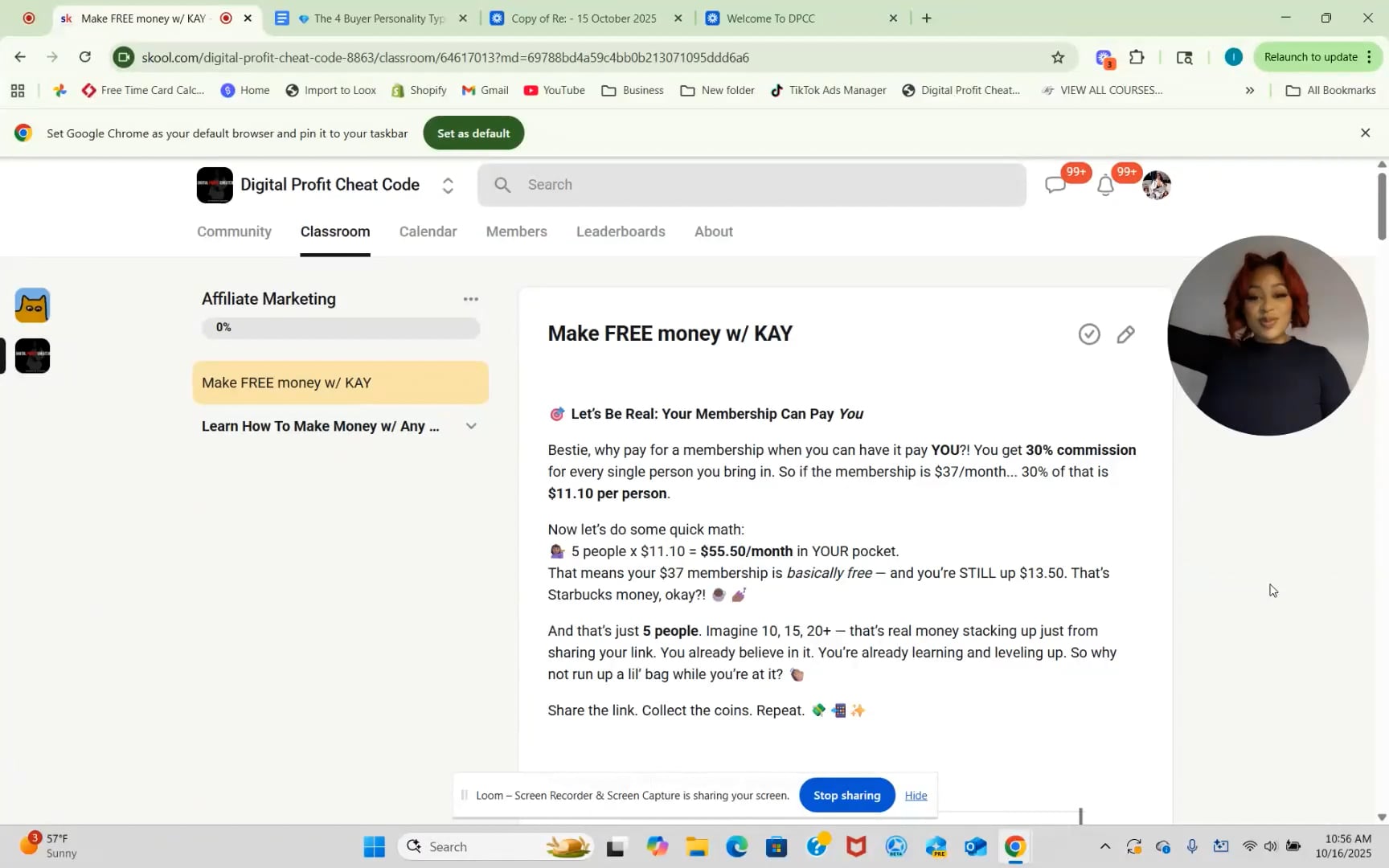This screenshot has height=868, width=1389.
Task: Open the 'The 4 Buyer Personality' tab
Action: pyautogui.click(x=372, y=18)
